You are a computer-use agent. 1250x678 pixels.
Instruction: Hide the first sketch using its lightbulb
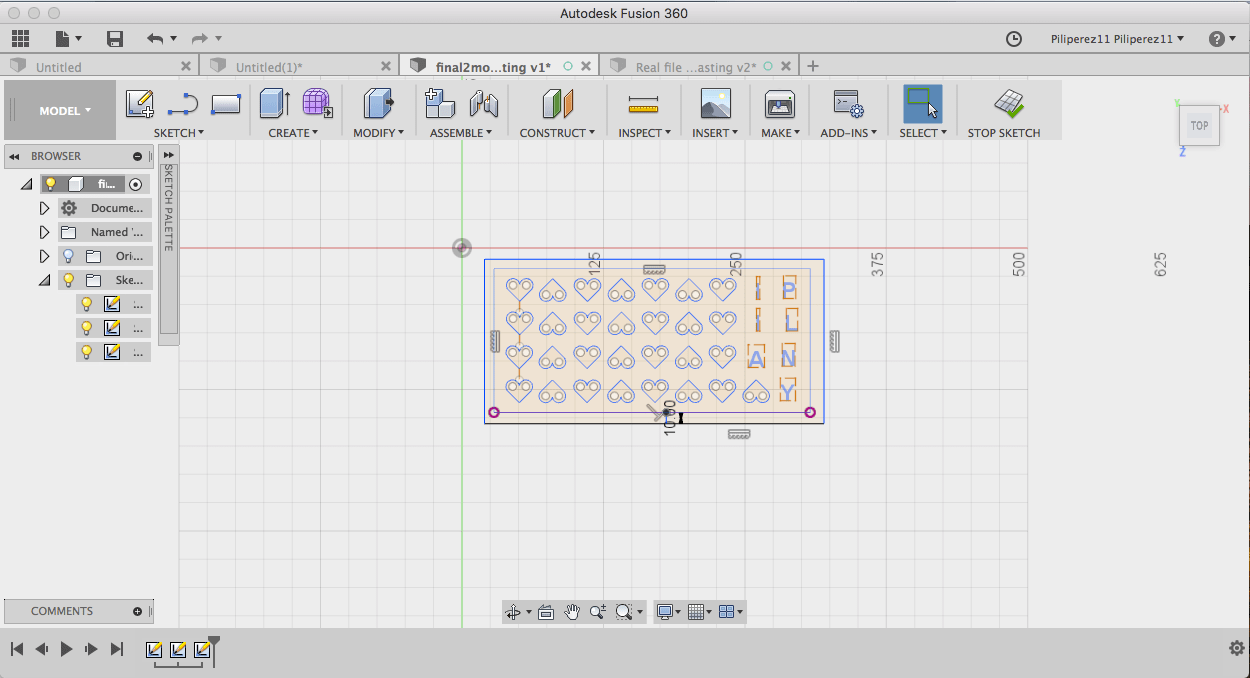point(87,304)
